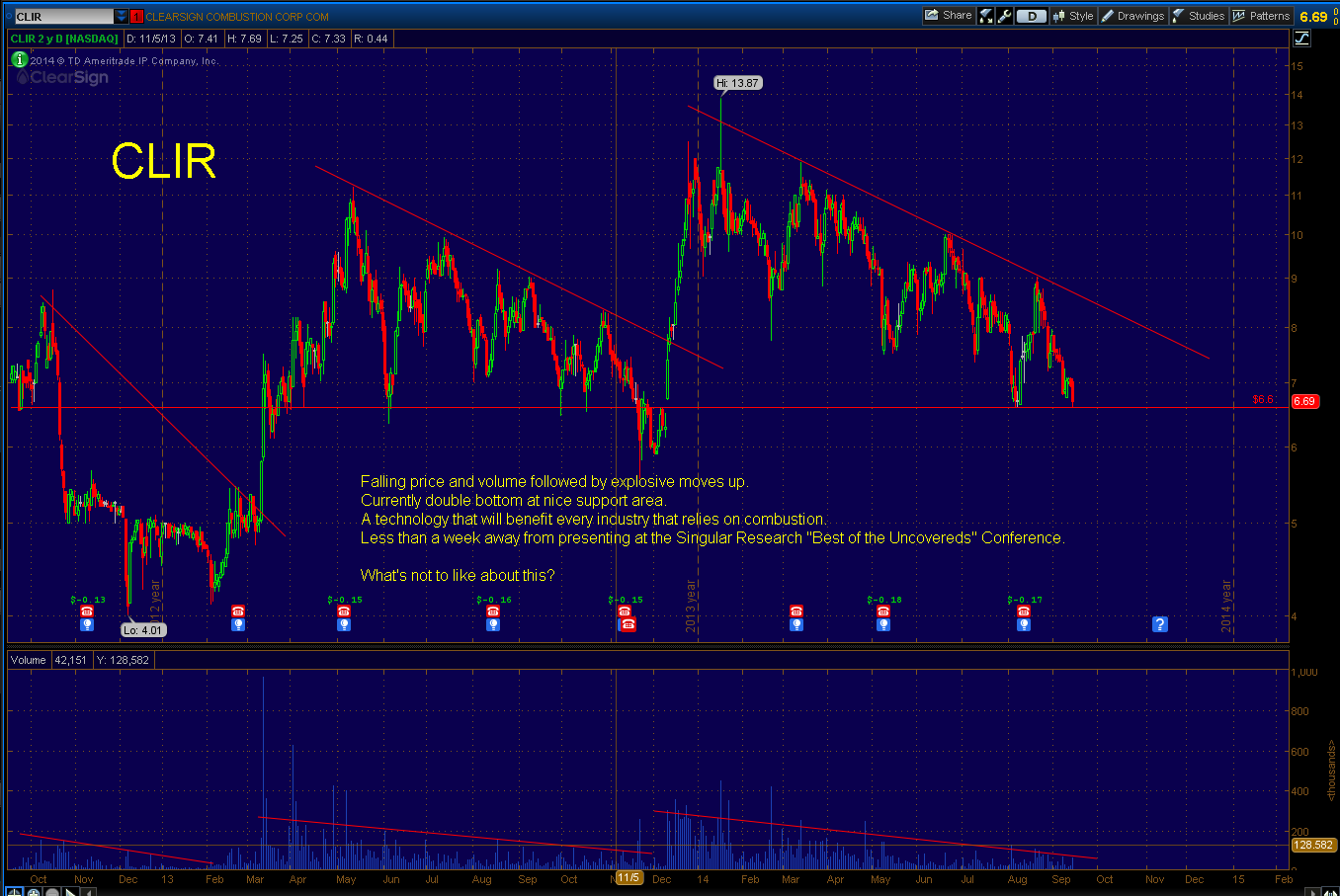Click the Lo: 4.01 price bubble
This screenshot has width=1340, height=896.
(x=143, y=630)
